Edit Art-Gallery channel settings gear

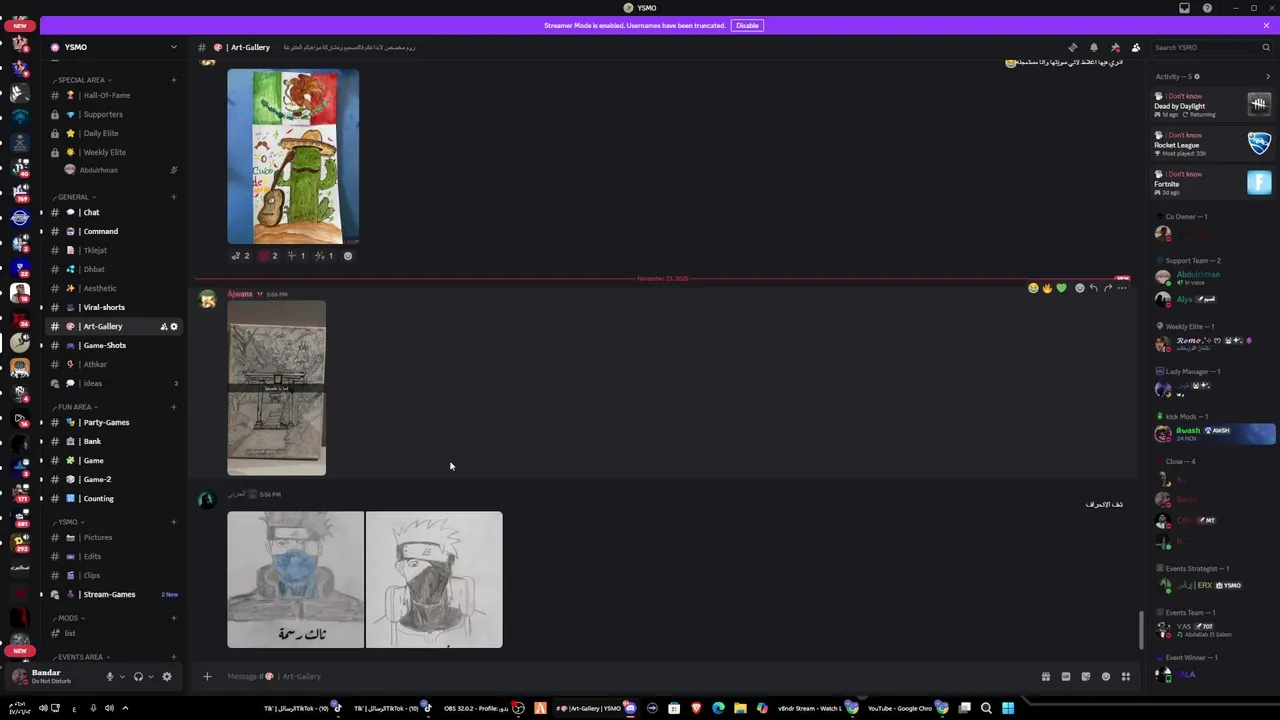(174, 327)
